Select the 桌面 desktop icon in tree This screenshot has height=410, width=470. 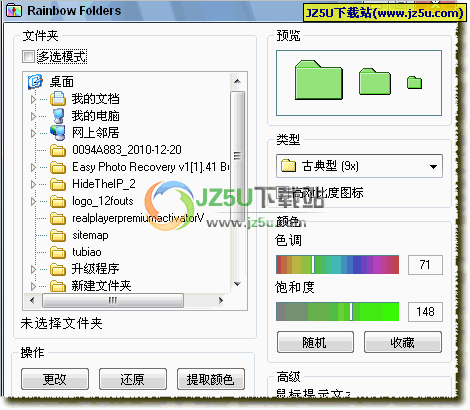tap(35, 82)
